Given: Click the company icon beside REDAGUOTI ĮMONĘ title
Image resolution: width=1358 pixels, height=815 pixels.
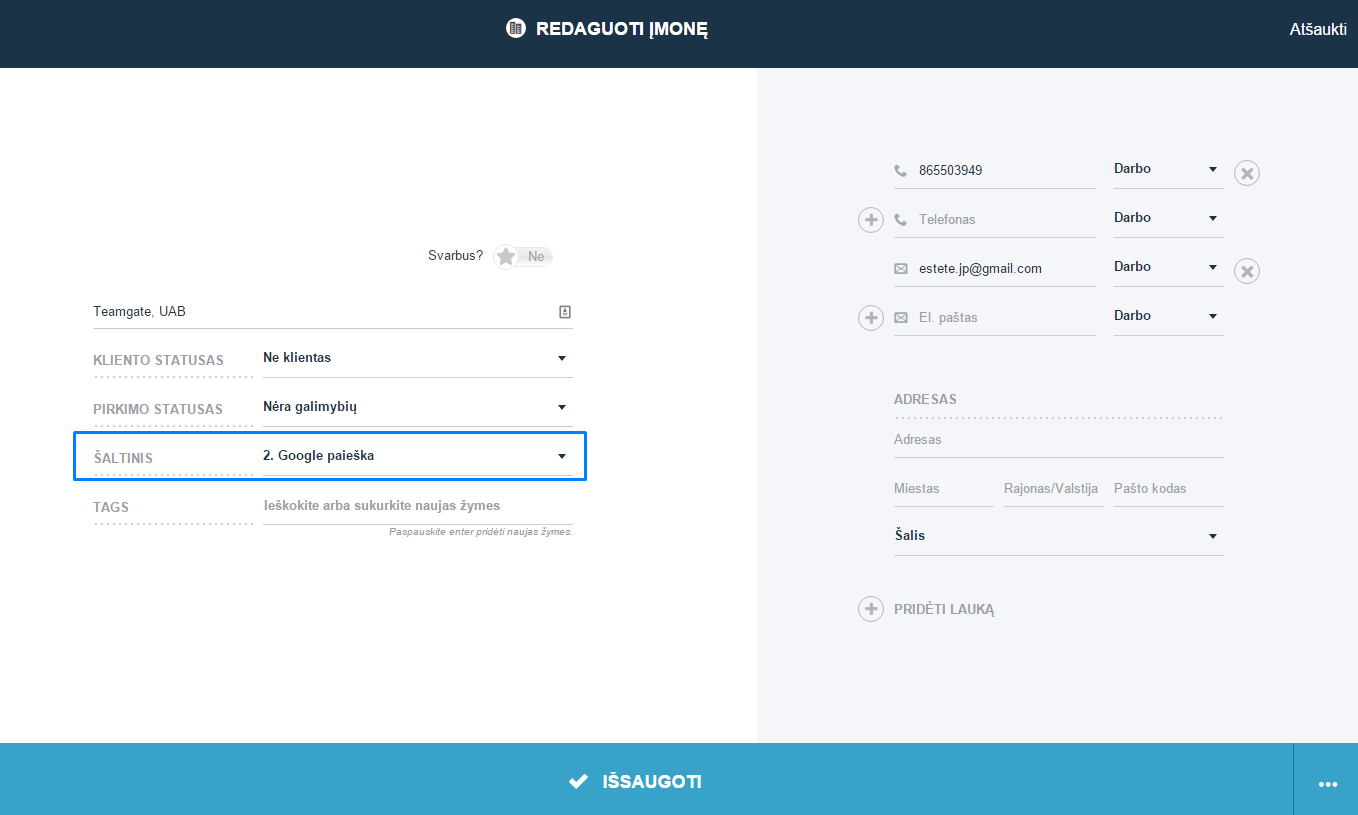Looking at the screenshot, I should click(x=516, y=28).
